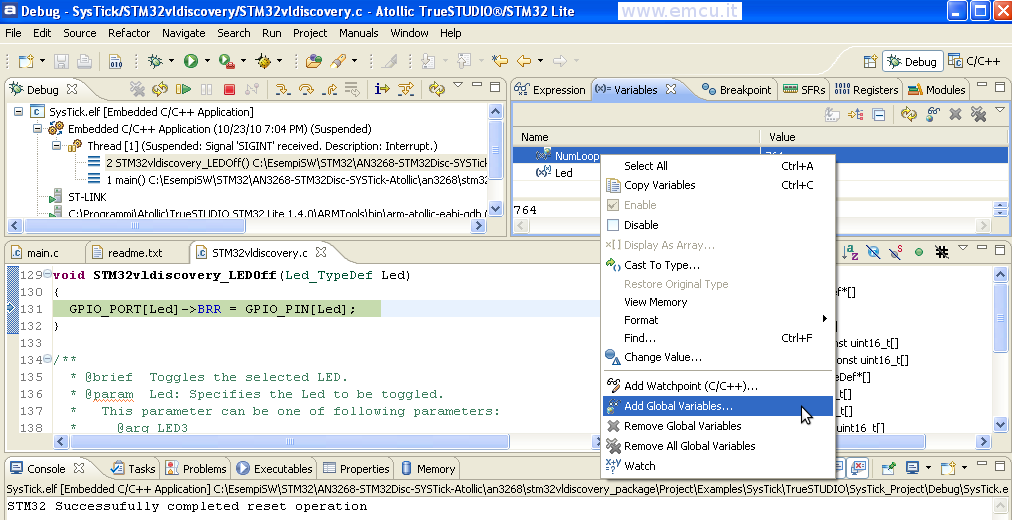The height and width of the screenshot is (520, 1012).
Task: Click the Step Over icon
Action: tap(306, 89)
